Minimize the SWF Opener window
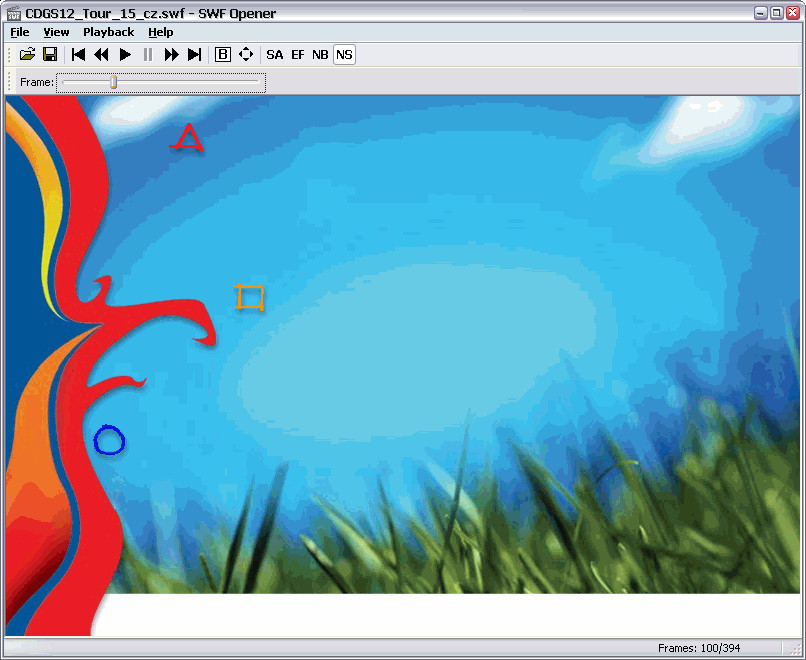The width and height of the screenshot is (806, 660). point(761,13)
